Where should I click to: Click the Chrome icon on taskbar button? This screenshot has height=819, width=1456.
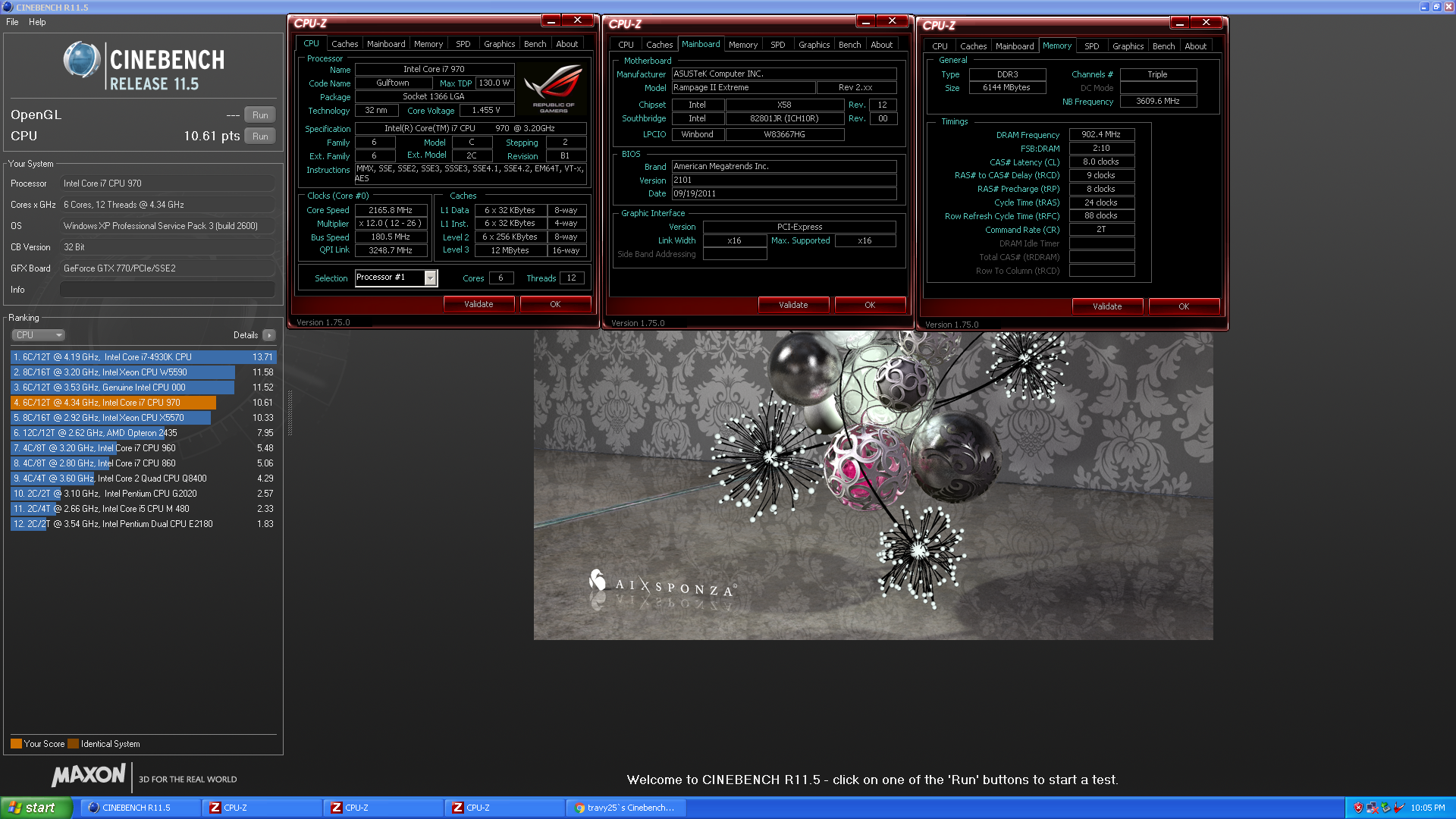click(x=580, y=808)
